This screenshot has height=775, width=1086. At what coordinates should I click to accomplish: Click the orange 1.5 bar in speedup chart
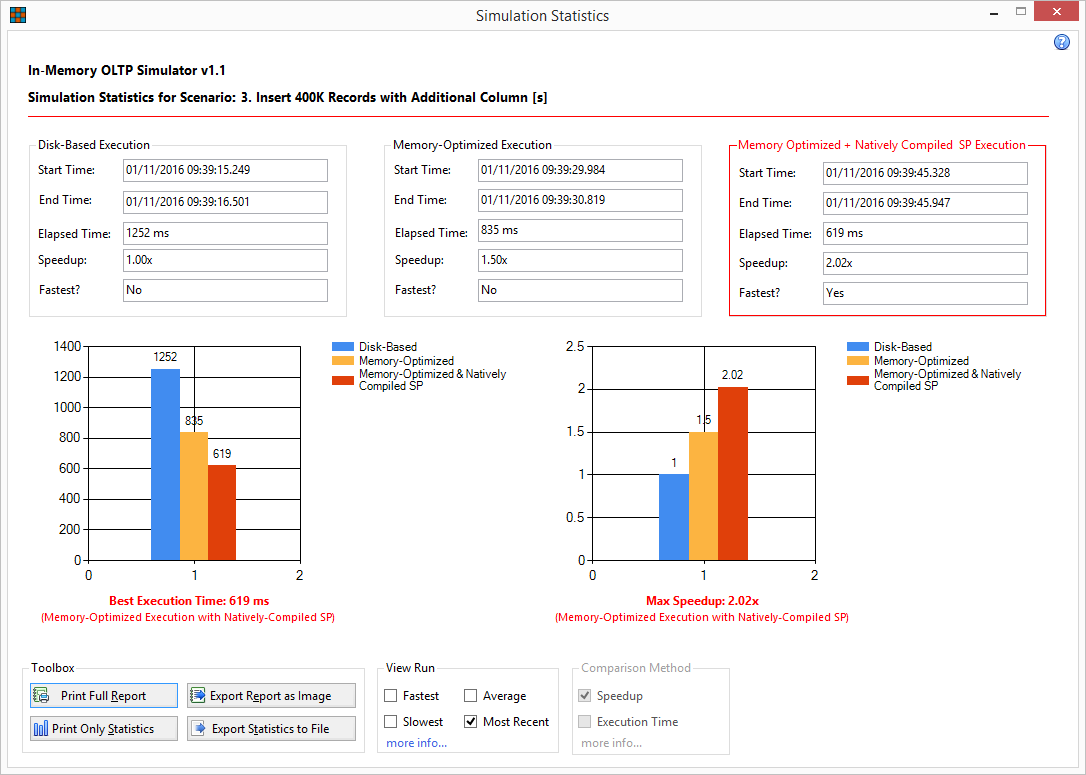click(704, 496)
